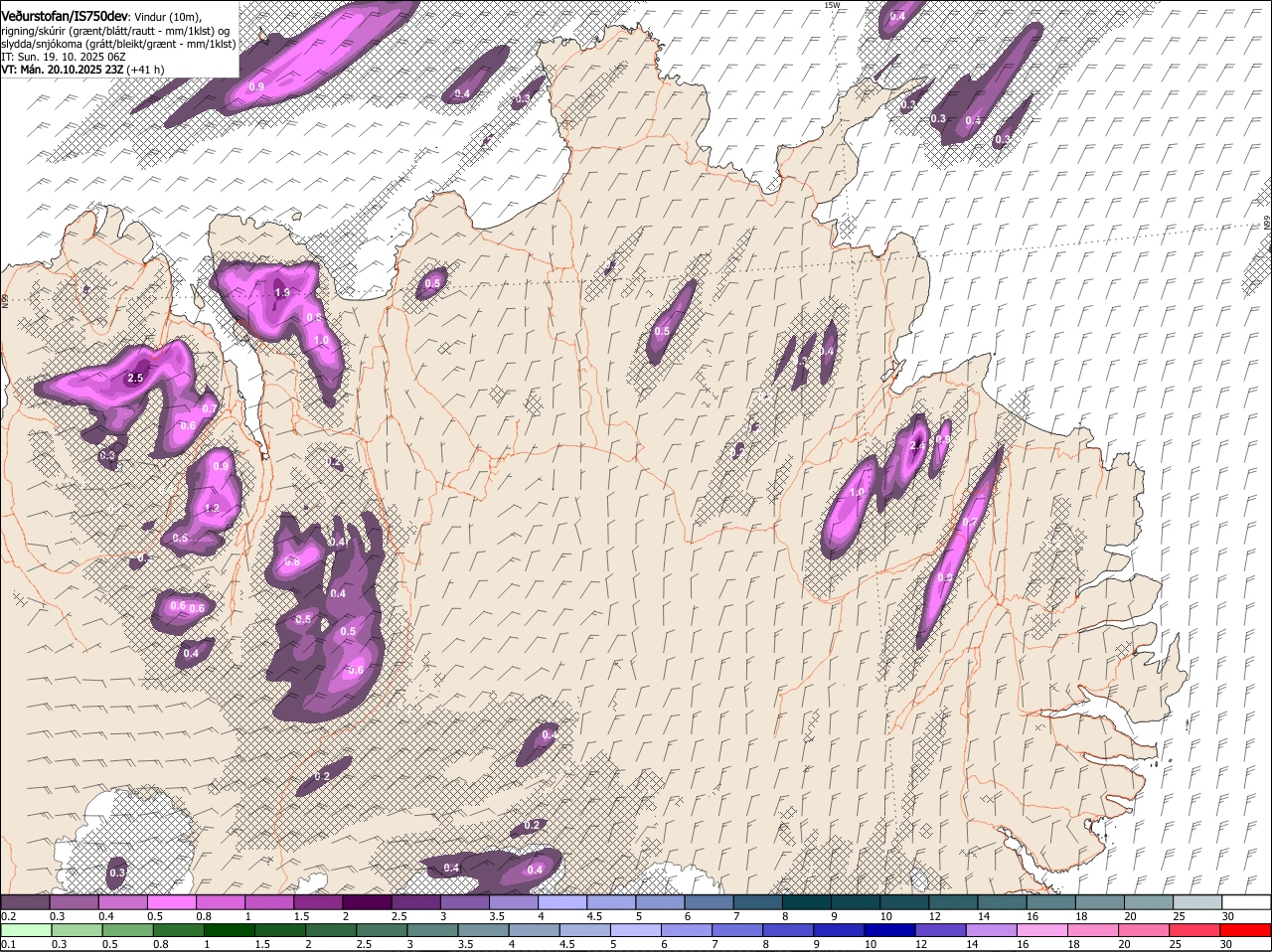Pick the upper-scale swatch between 12 and 14

click(953, 901)
